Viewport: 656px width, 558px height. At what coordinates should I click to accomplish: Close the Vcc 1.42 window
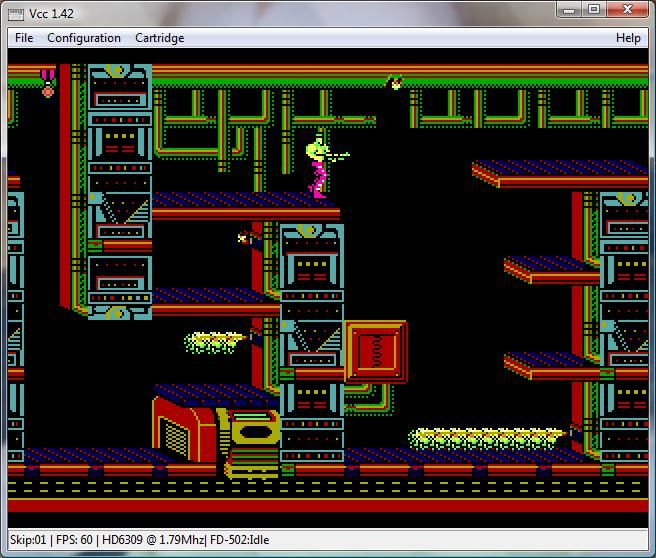pyautogui.click(x=627, y=10)
